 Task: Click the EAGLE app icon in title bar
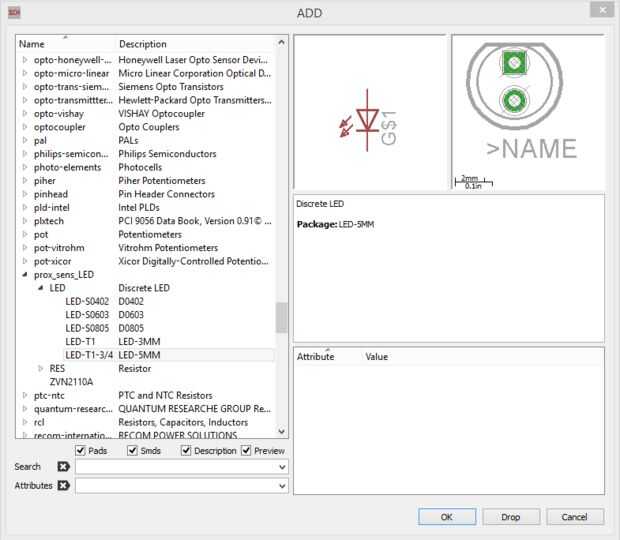[x=14, y=13]
